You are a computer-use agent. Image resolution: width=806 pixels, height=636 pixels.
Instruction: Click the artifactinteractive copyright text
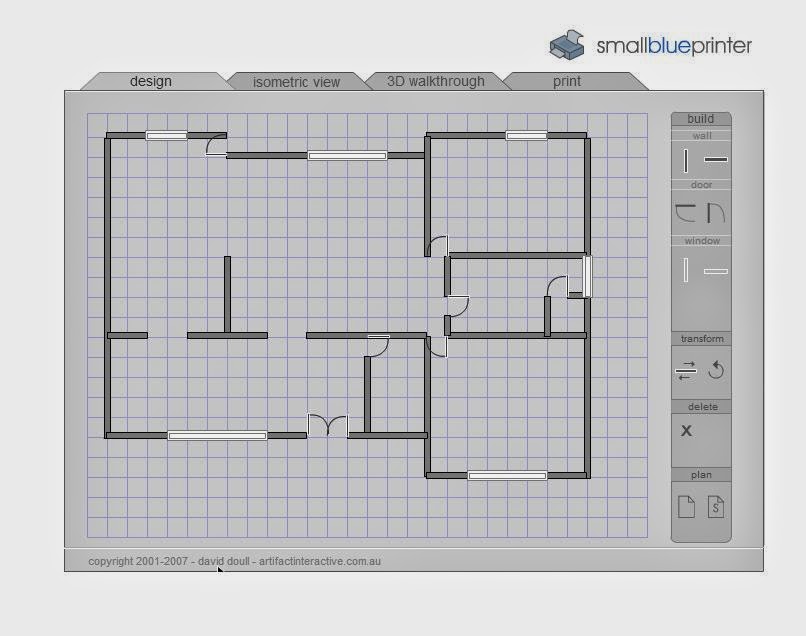click(234, 561)
